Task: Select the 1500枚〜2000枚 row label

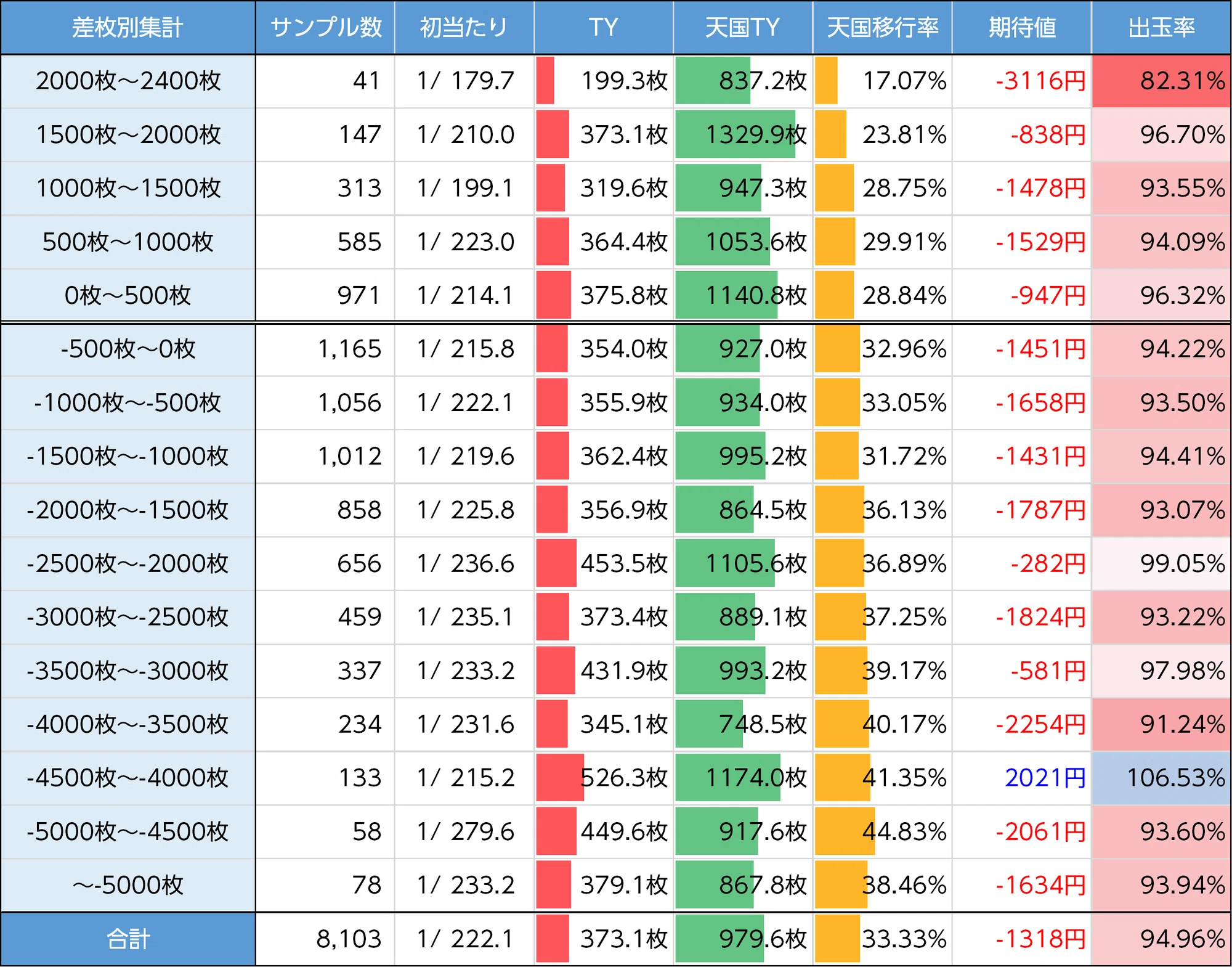Action: click(x=128, y=134)
